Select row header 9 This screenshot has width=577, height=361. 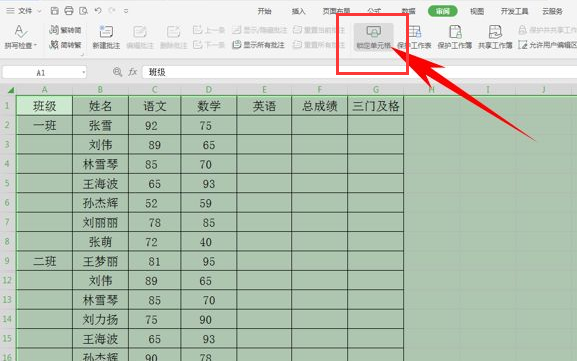pos(7,261)
